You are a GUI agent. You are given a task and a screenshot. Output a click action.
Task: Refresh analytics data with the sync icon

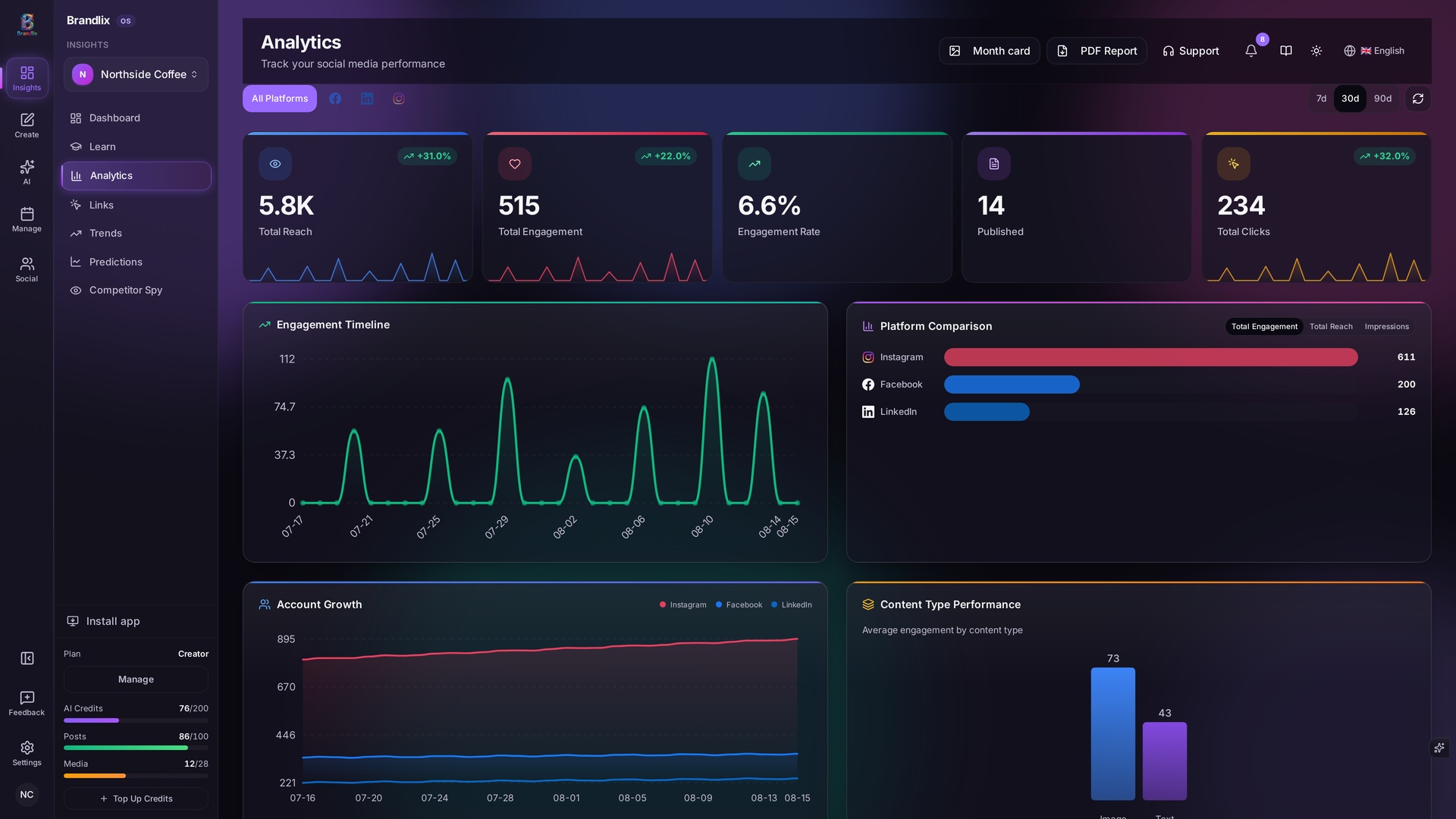click(x=1418, y=99)
